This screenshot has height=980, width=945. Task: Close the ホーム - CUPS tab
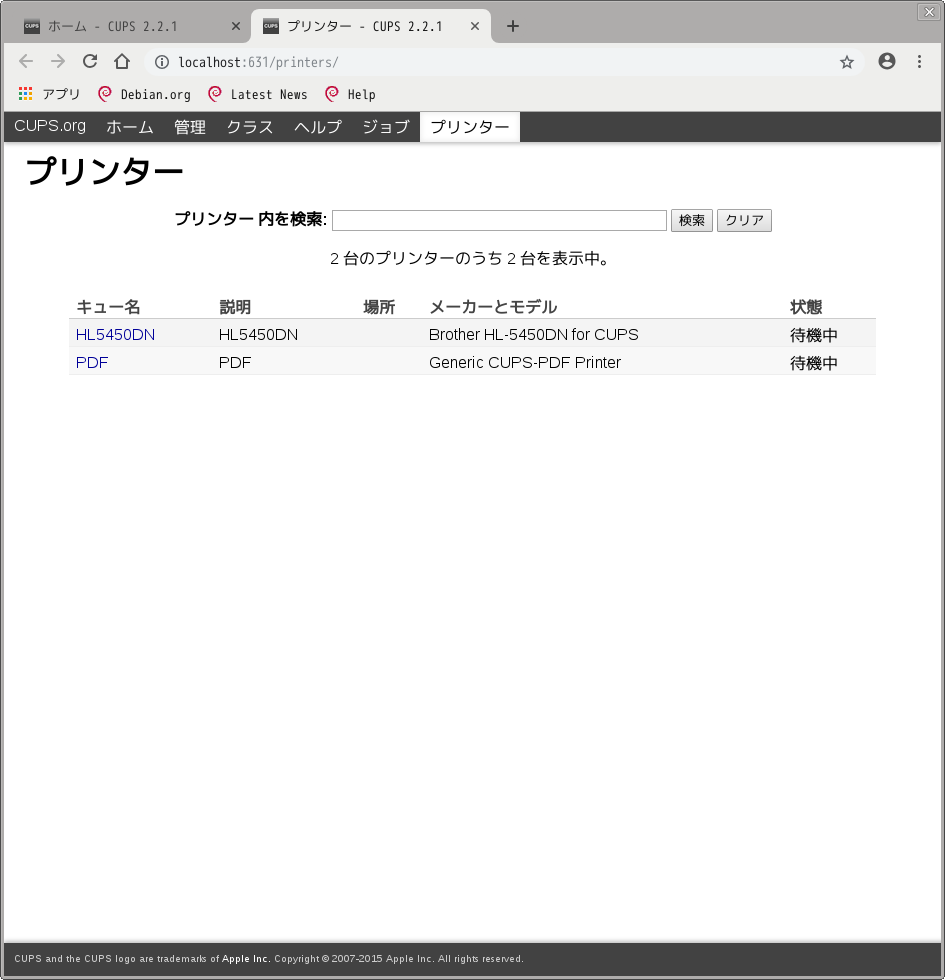[236, 26]
